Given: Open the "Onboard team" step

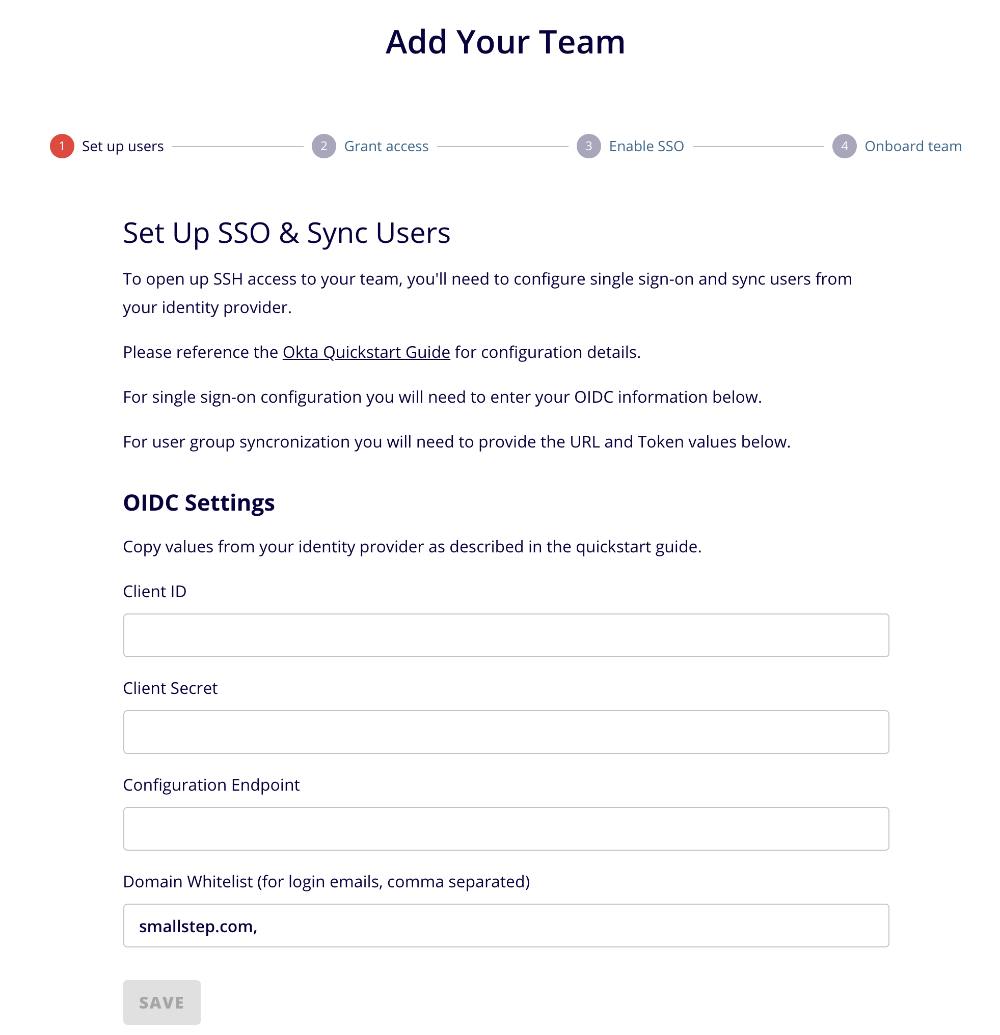Looking at the screenshot, I should (912, 146).
